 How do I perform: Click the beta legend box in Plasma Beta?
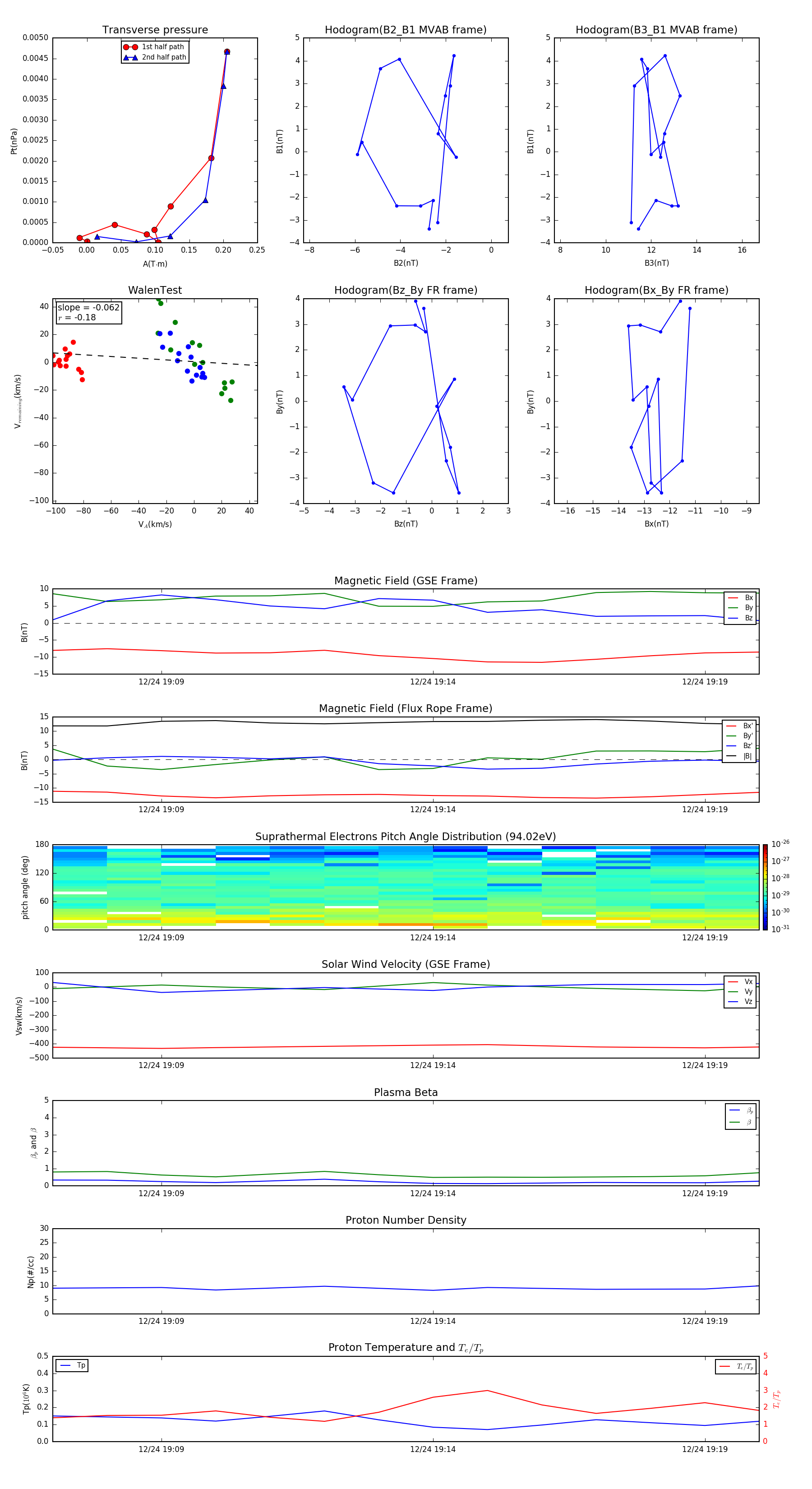coord(740,1116)
